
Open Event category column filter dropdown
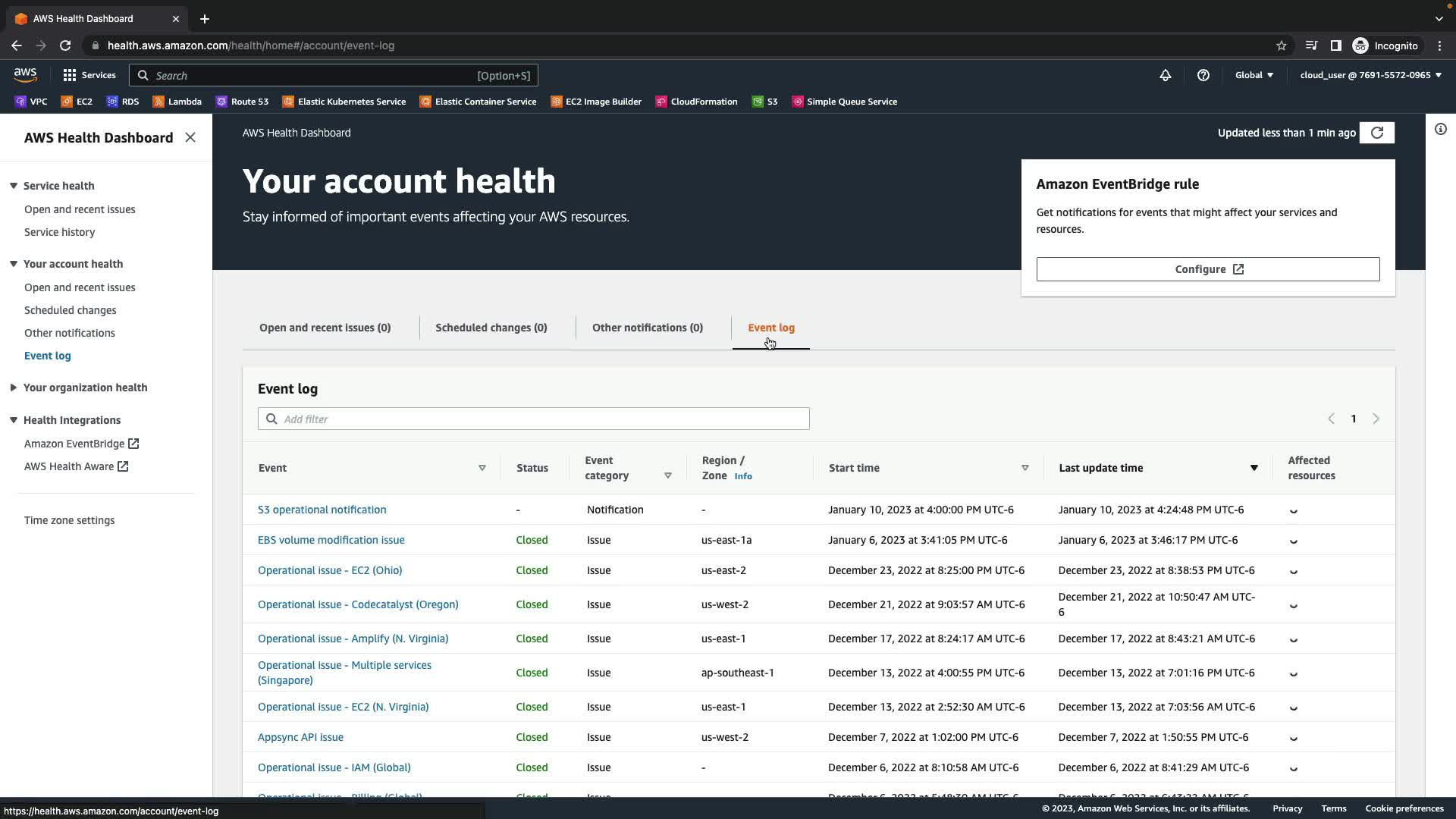click(667, 475)
